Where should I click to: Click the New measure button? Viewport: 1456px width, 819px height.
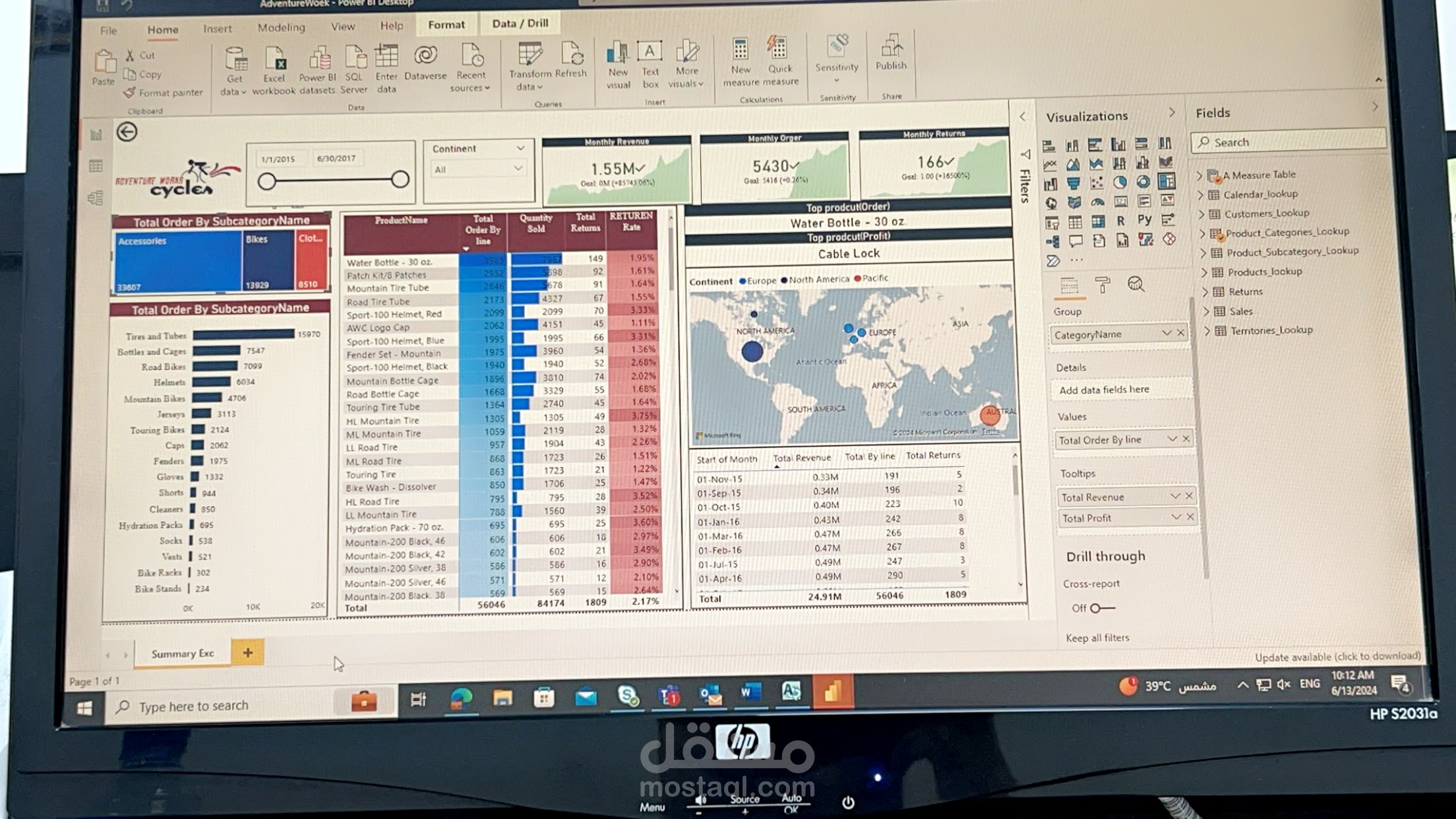[x=741, y=63]
